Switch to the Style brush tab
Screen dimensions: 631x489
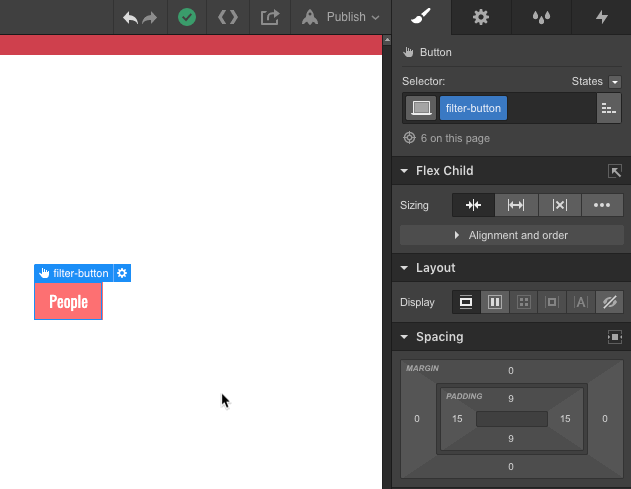coord(421,17)
